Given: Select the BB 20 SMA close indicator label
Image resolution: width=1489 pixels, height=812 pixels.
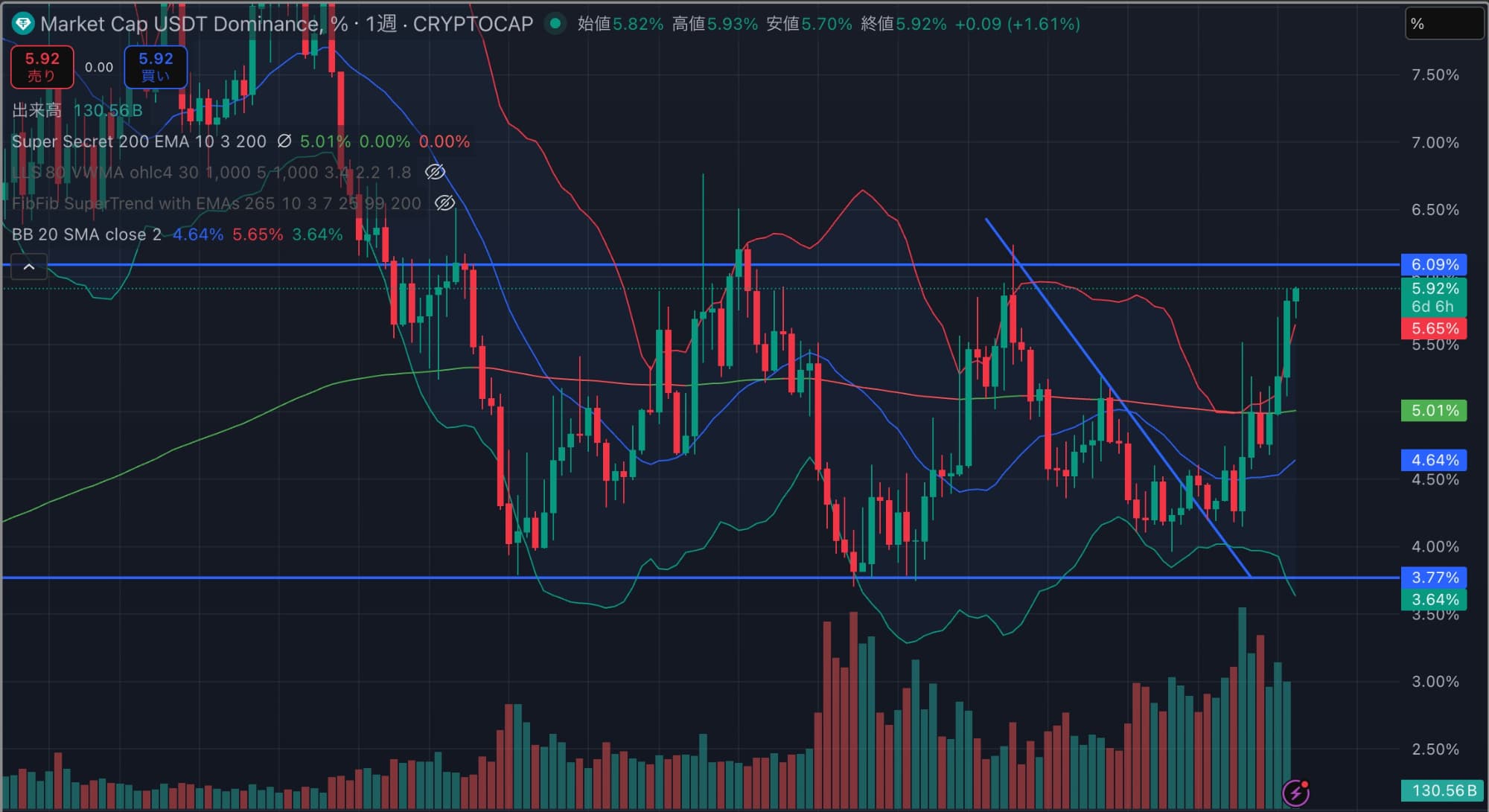Looking at the screenshot, I should click(x=86, y=234).
